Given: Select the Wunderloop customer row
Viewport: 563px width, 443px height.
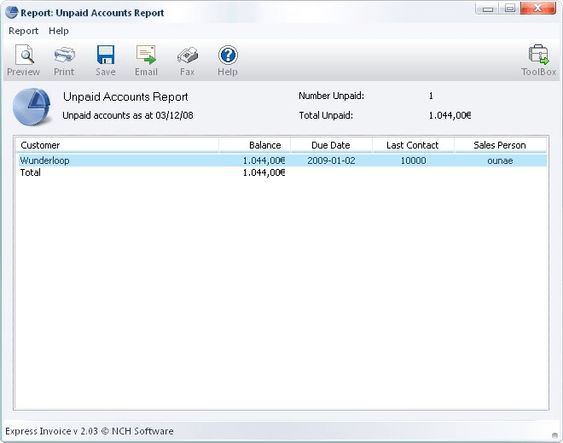Looking at the screenshot, I should coord(282,160).
